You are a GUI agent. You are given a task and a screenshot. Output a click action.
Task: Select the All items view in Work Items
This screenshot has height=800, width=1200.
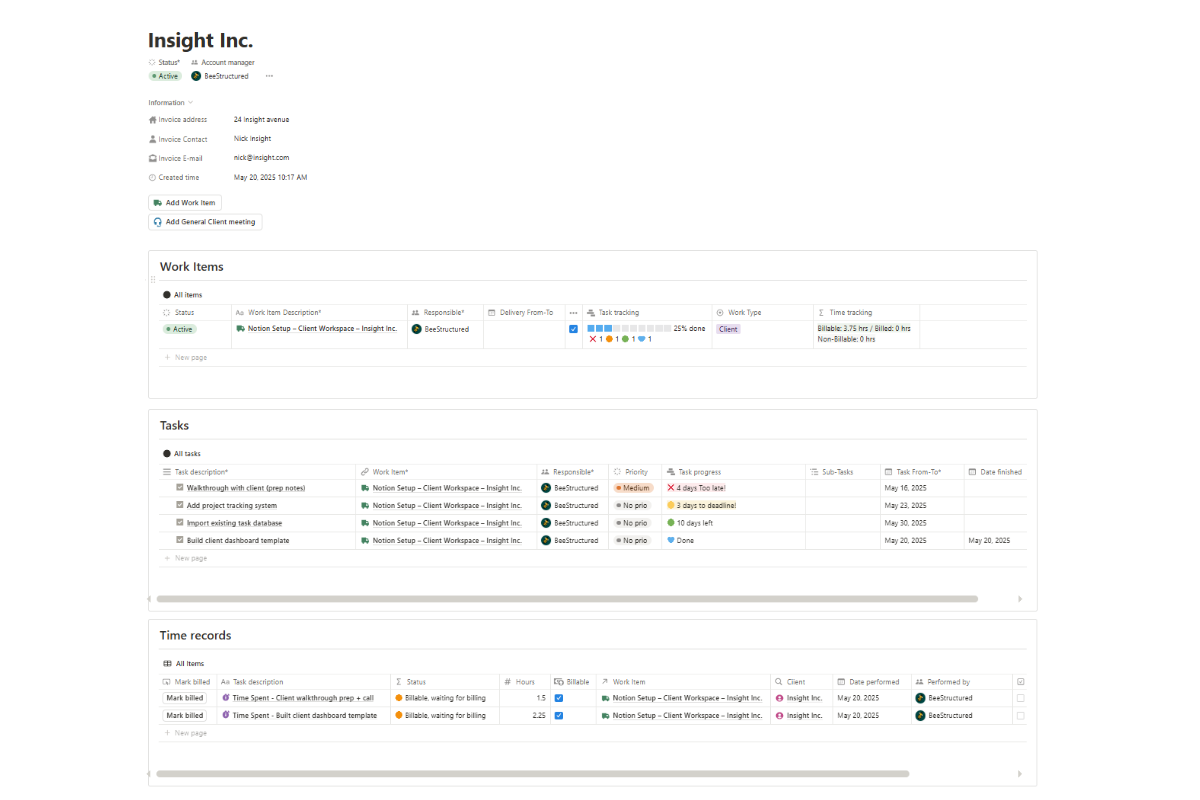tap(182, 295)
